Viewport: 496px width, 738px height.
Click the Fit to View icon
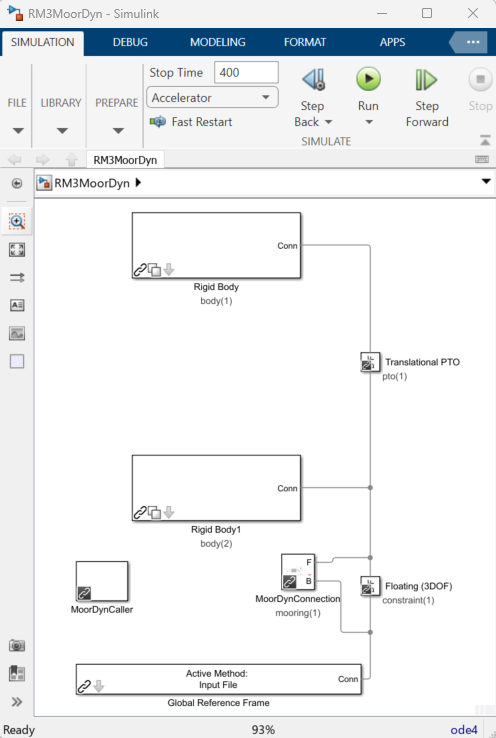17,249
